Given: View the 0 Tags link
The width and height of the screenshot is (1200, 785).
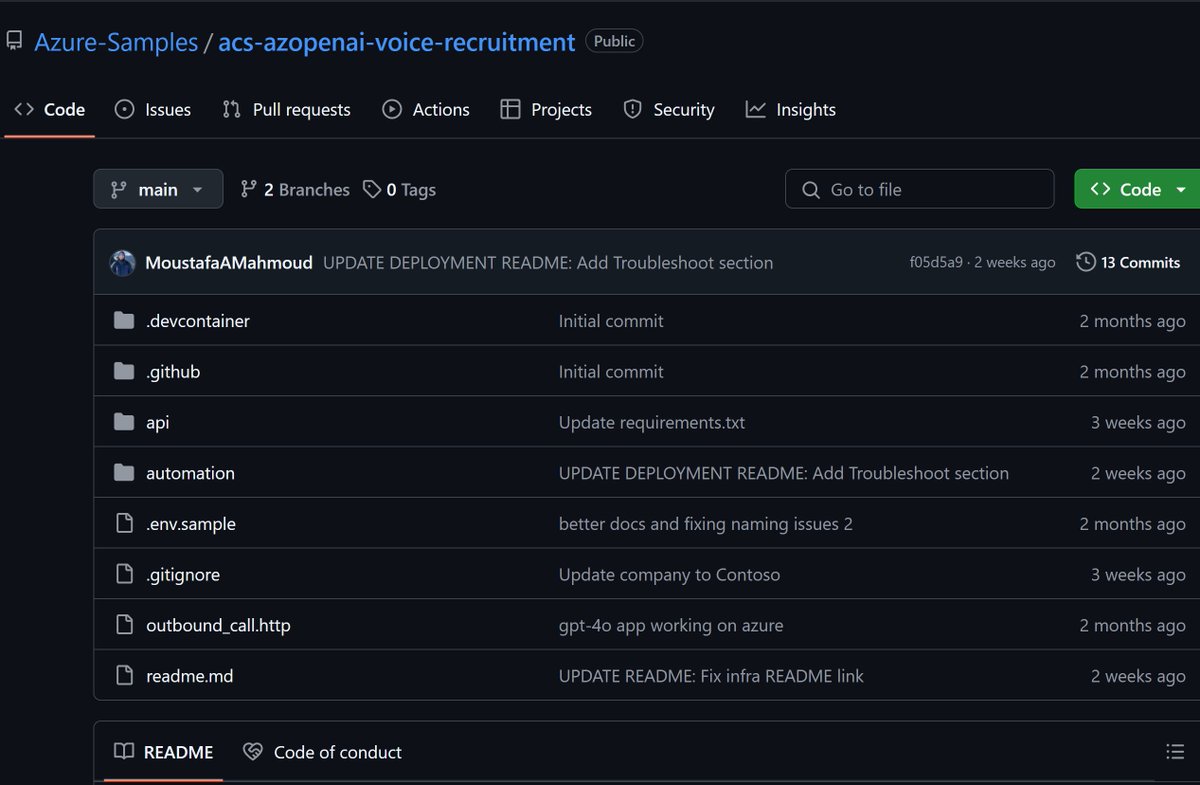Looking at the screenshot, I should pos(399,189).
